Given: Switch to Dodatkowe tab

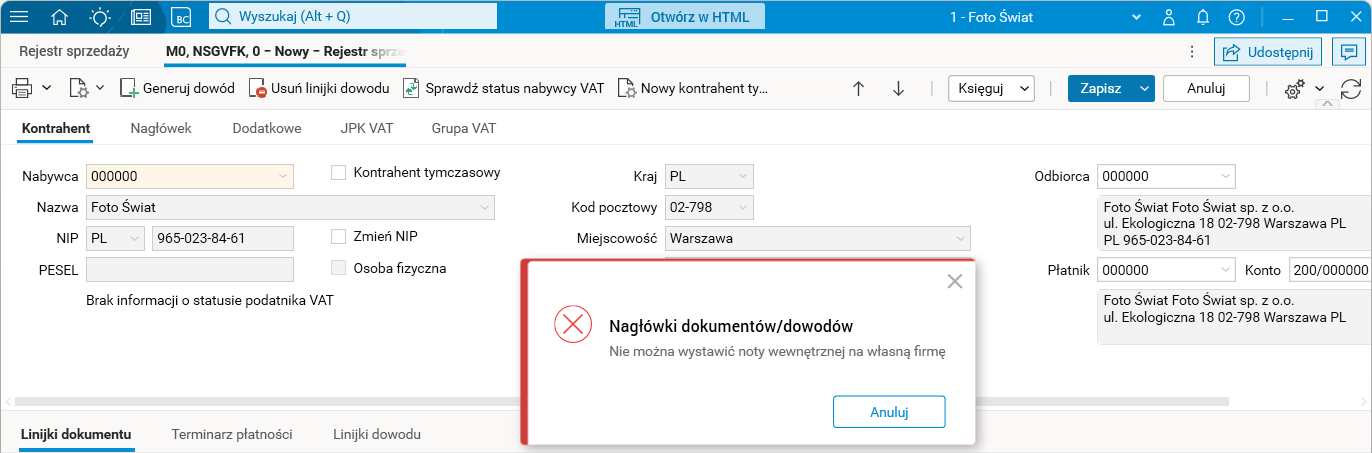Looking at the screenshot, I should click(266, 128).
